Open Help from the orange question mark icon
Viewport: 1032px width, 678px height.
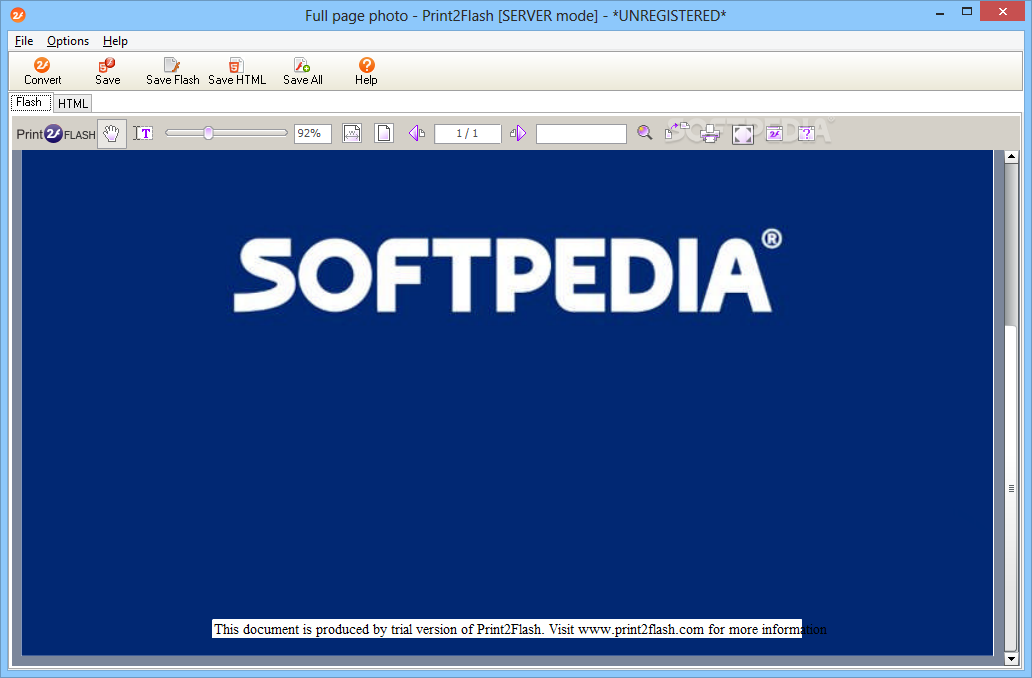pyautogui.click(x=367, y=71)
